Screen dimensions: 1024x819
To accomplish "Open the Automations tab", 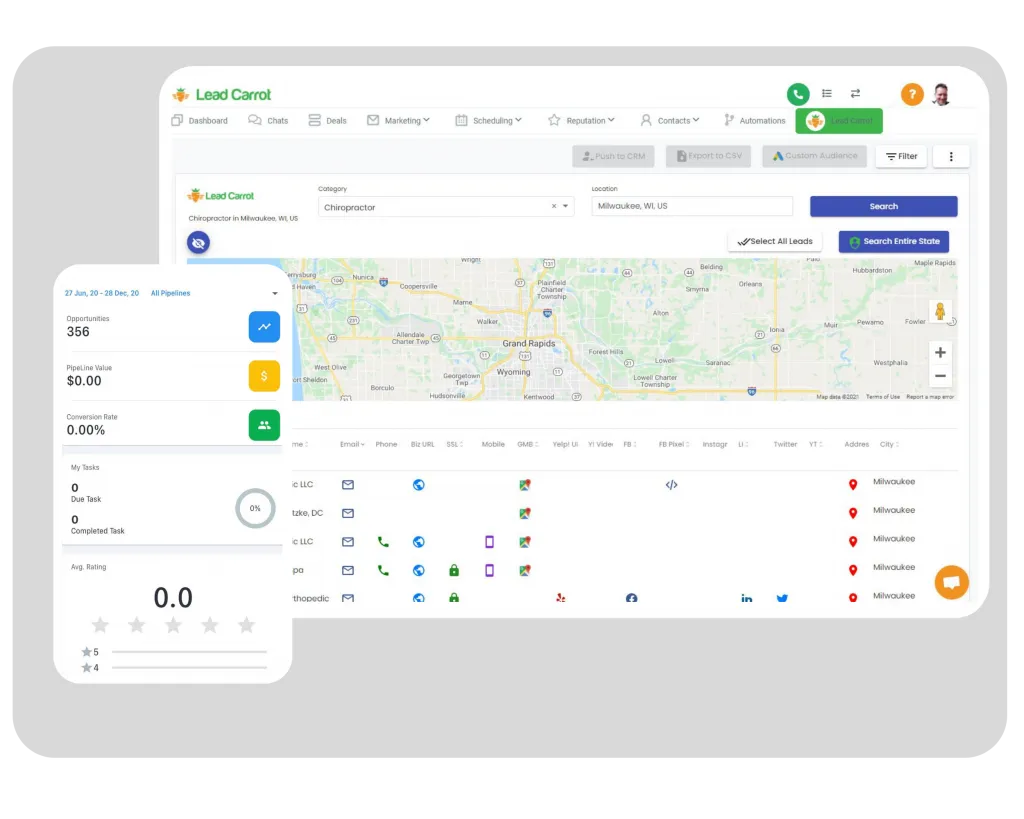I will tap(754, 120).
